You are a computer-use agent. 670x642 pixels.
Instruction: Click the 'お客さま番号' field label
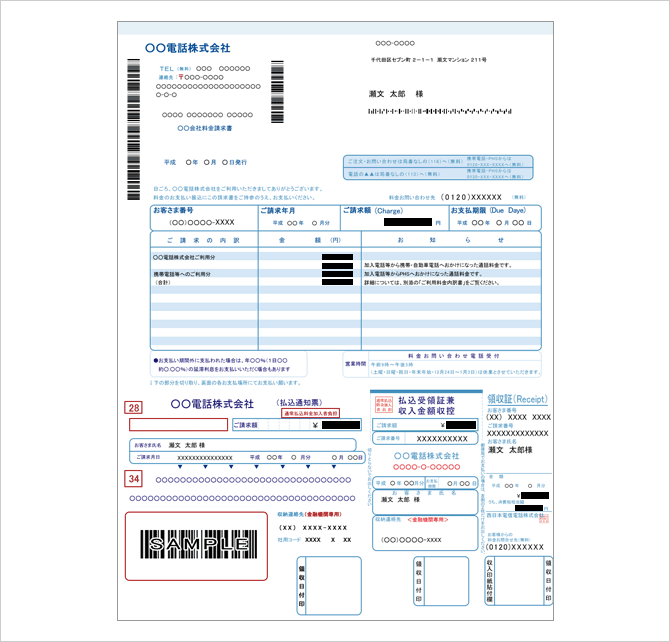point(173,210)
